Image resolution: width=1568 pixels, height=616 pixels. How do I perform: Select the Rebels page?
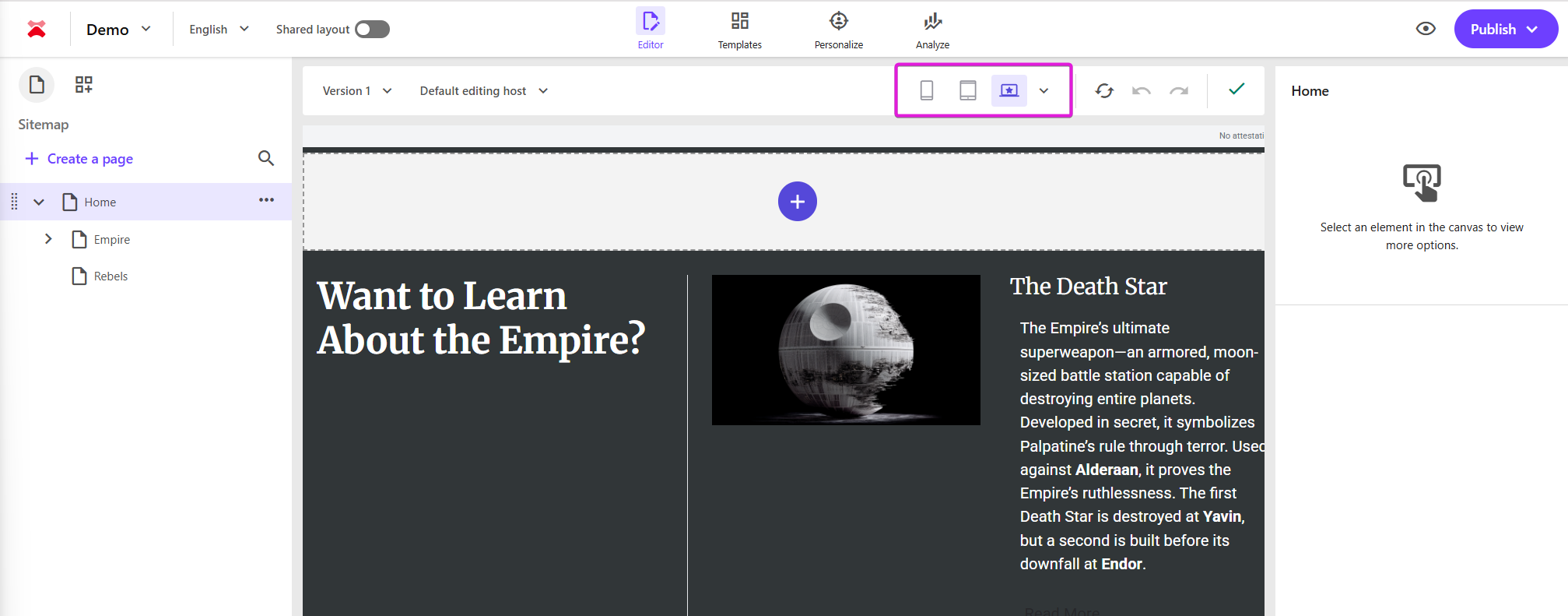pyautogui.click(x=110, y=276)
